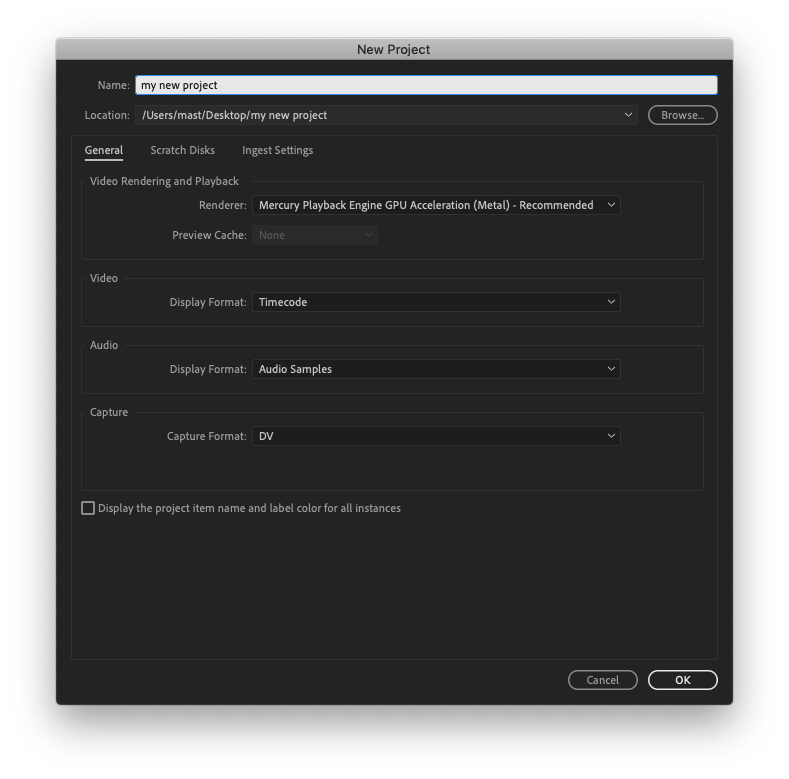This screenshot has height=779, width=789.
Task: Enable the display project item name checkbox
Action: 88,508
